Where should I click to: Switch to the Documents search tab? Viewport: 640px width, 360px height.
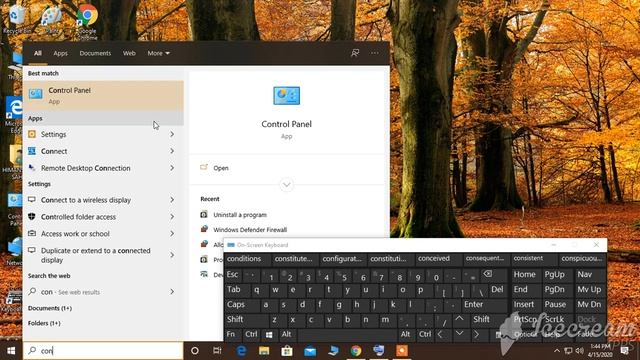click(95, 53)
